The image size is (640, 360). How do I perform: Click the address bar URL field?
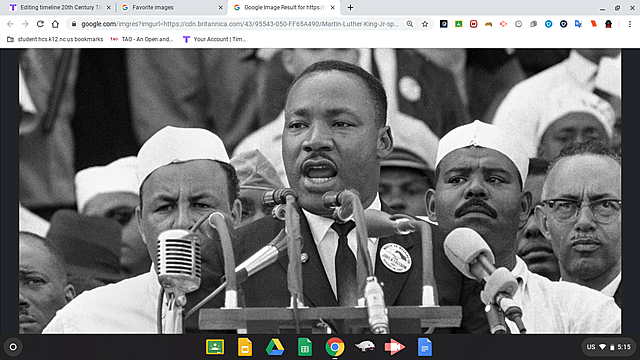click(x=240, y=24)
